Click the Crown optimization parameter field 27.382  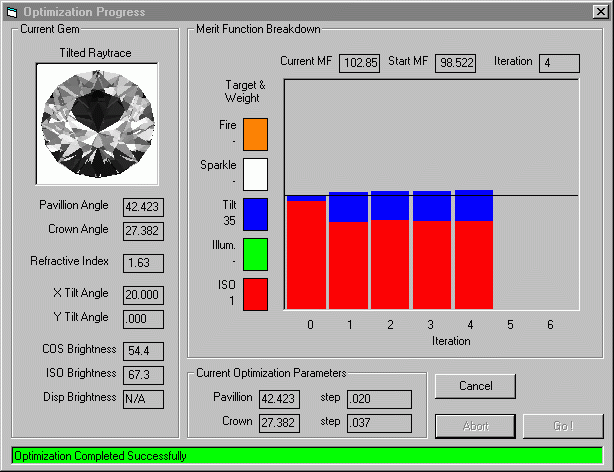coord(279,423)
